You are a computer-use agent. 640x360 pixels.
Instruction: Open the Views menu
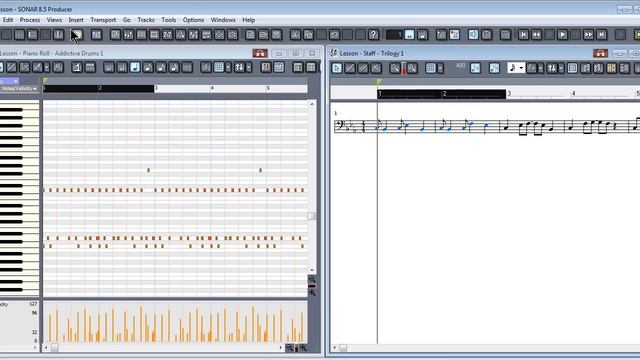click(54, 20)
